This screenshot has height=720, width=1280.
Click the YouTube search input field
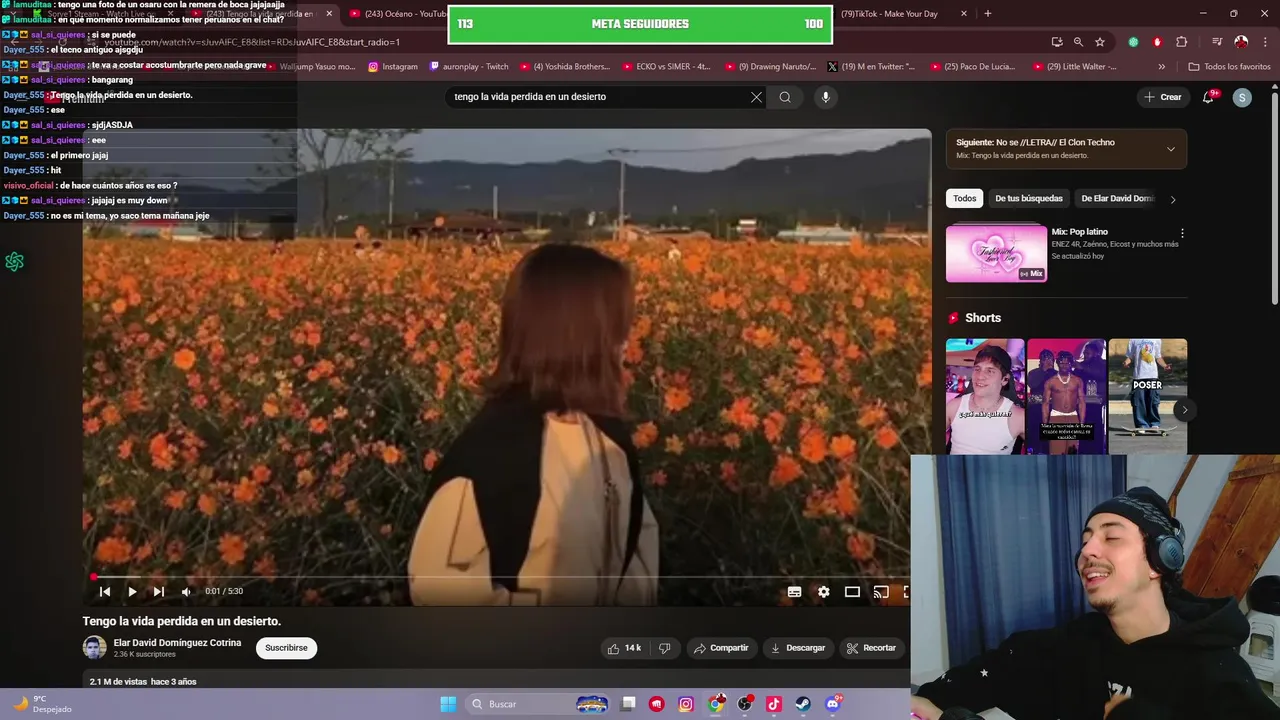click(x=600, y=97)
